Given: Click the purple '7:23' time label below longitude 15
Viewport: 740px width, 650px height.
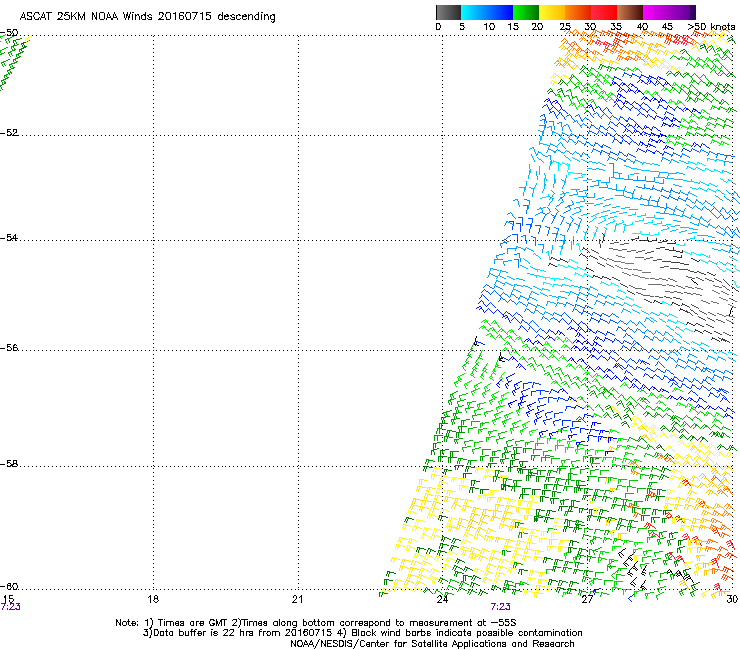Looking at the screenshot, I should (10, 607).
